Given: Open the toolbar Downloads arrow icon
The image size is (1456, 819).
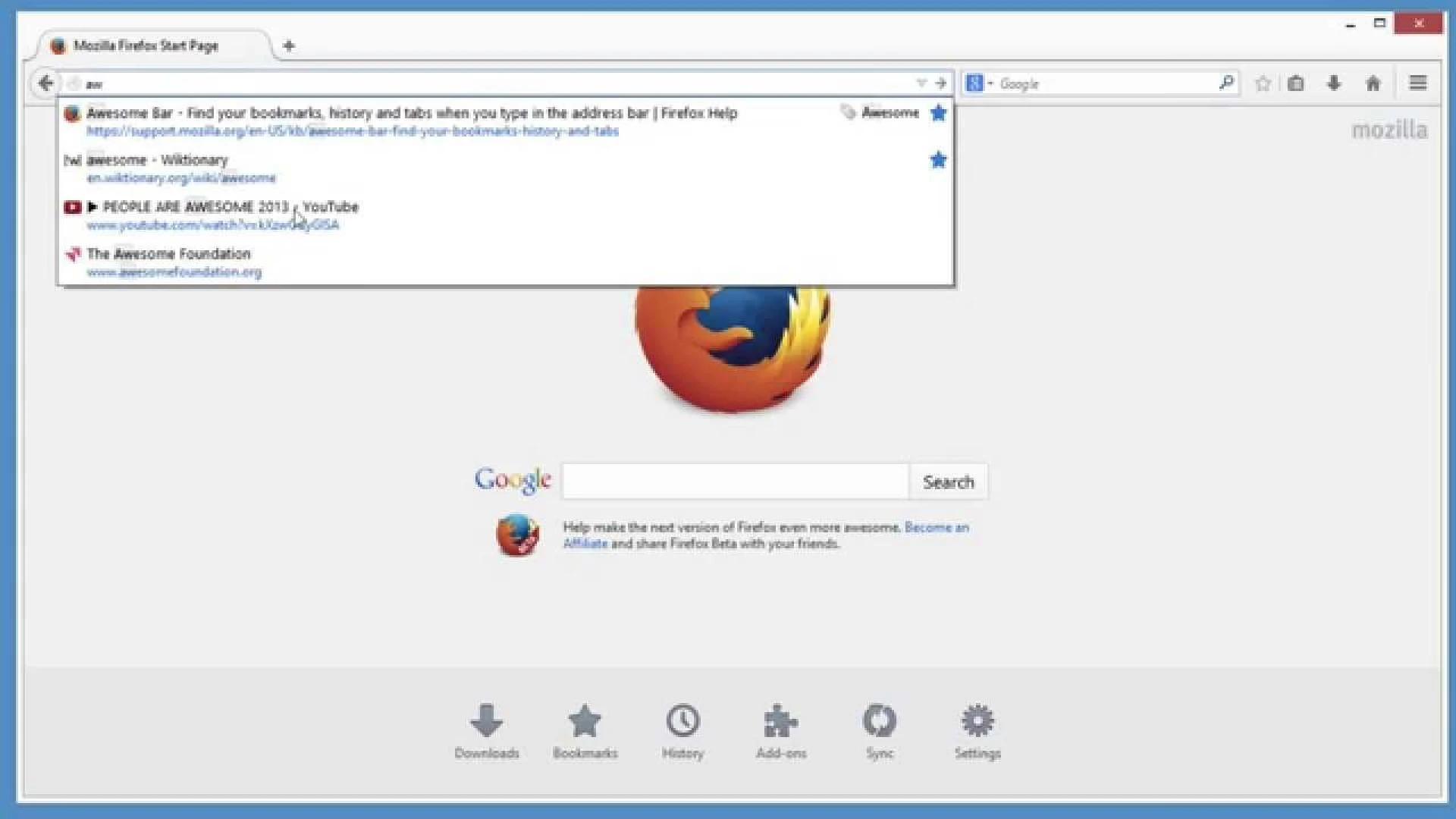Looking at the screenshot, I should click(x=1333, y=83).
